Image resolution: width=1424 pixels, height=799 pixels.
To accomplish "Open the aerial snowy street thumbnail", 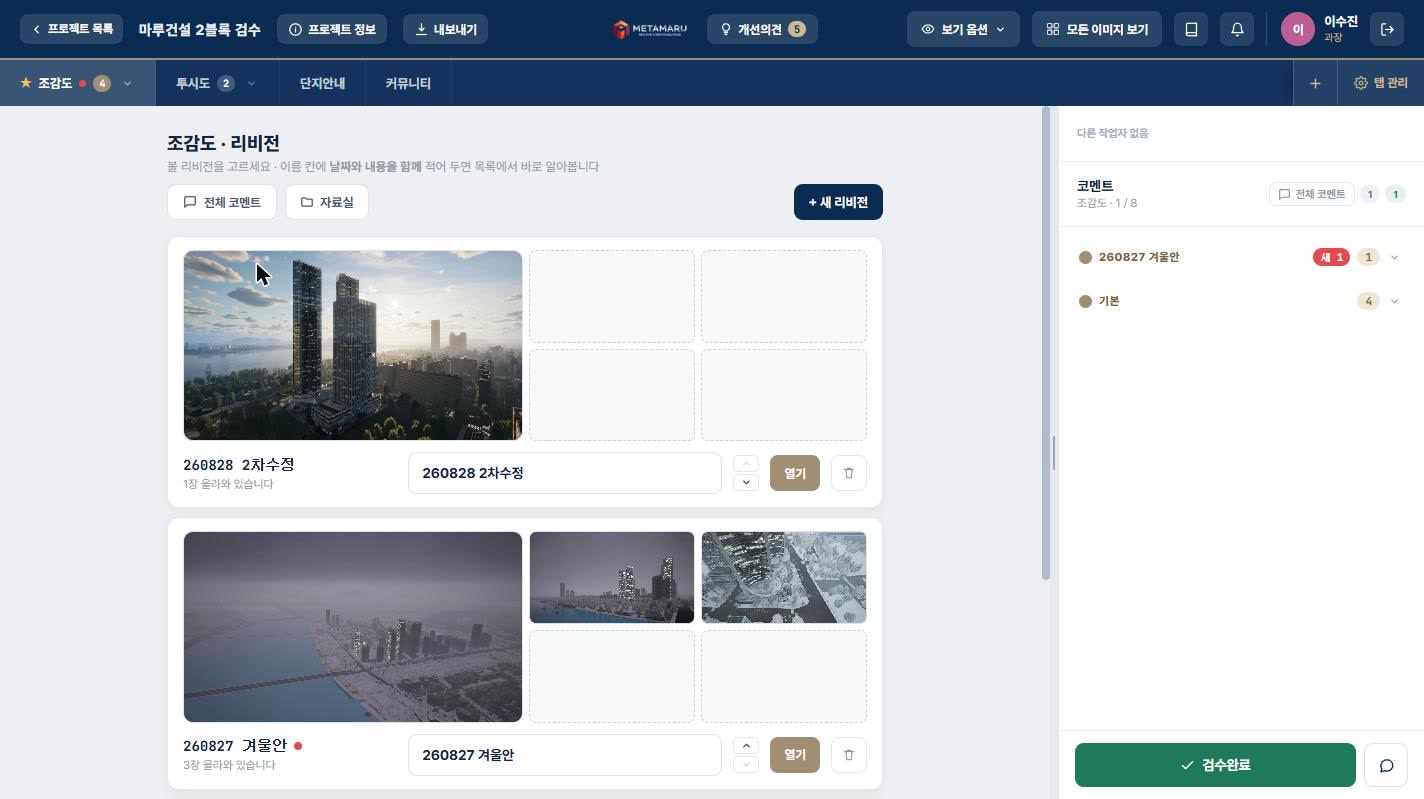I will (784, 577).
